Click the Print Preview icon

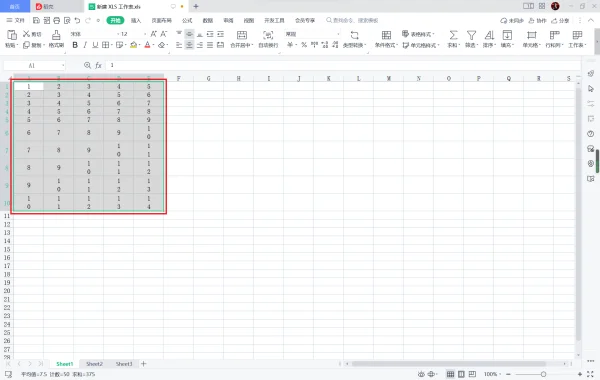coord(67,20)
